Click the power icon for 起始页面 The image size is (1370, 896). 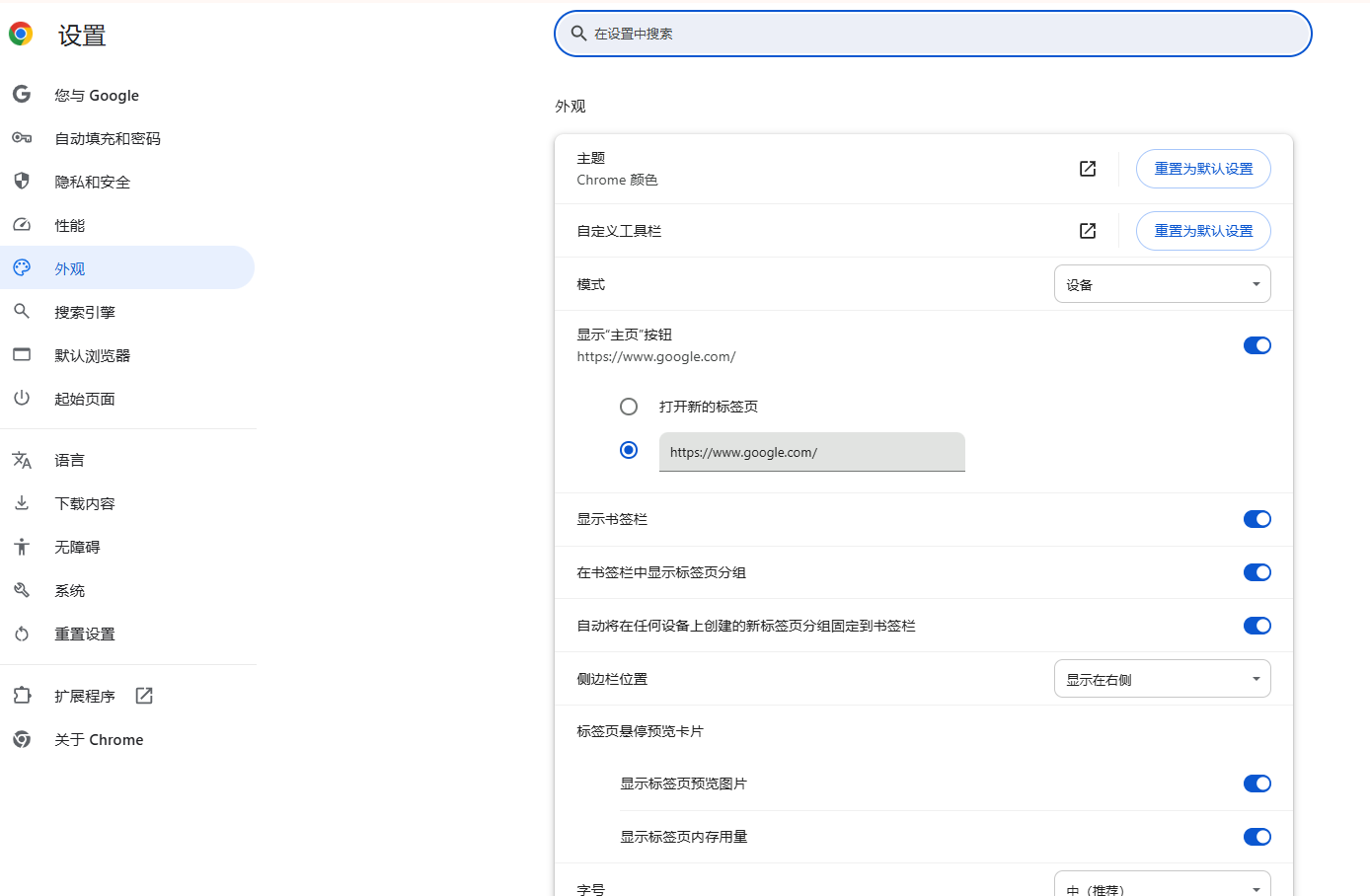point(22,399)
